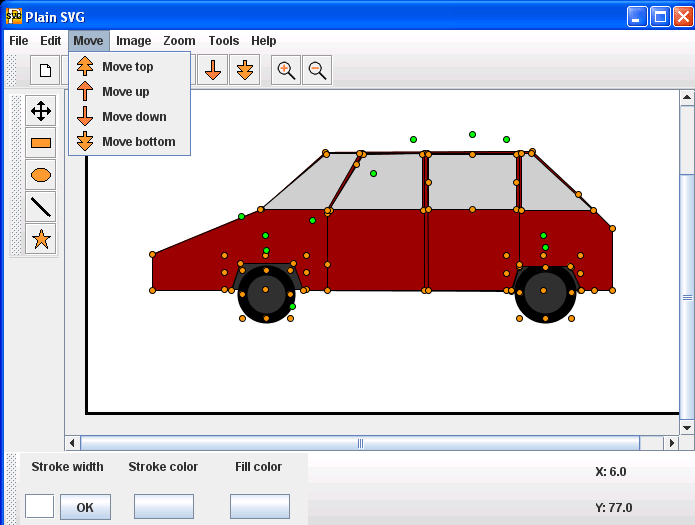
Task: Open the Help menu
Action: pyautogui.click(x=264, y=41)
